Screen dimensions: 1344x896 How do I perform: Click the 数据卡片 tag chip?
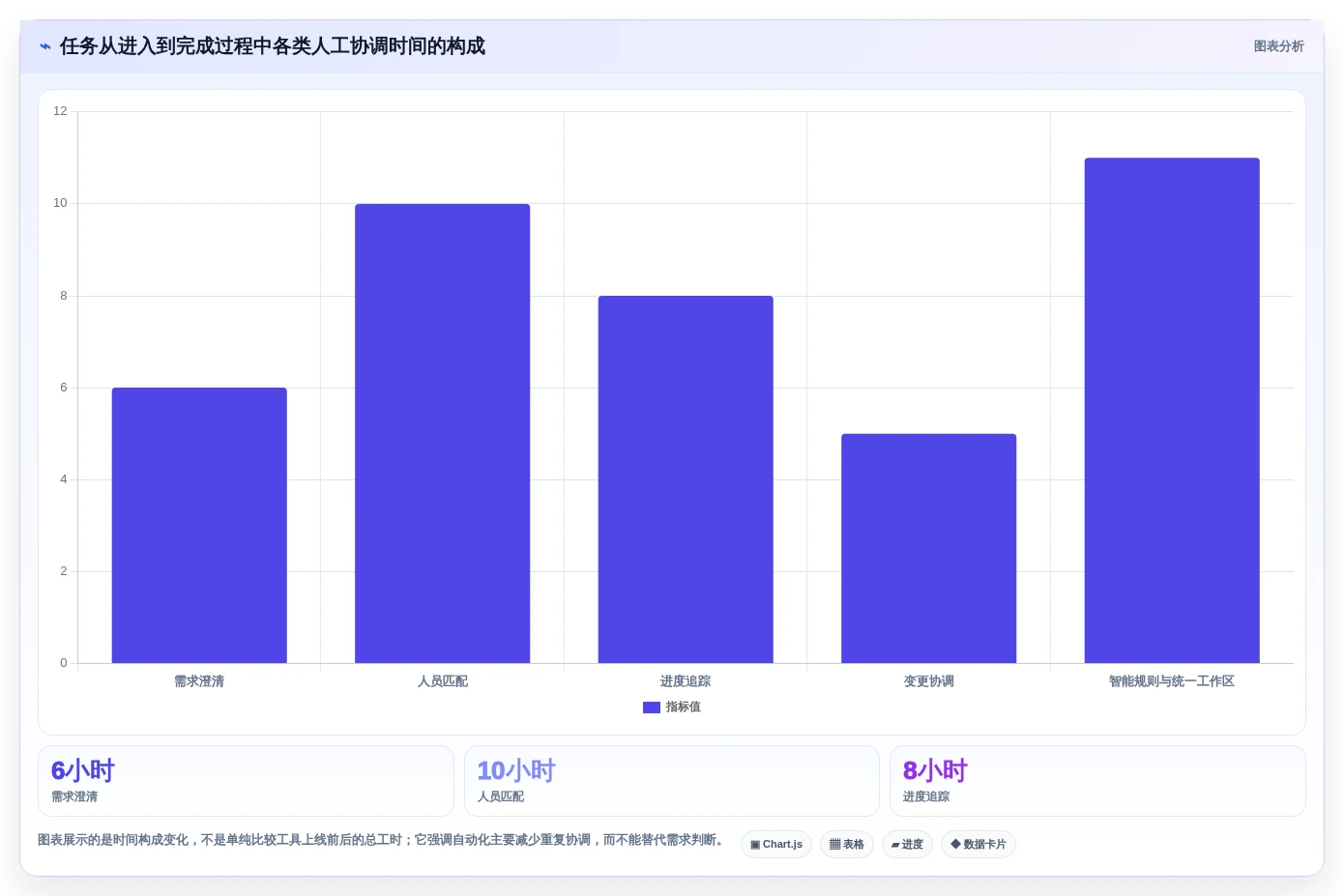[979, 845]
